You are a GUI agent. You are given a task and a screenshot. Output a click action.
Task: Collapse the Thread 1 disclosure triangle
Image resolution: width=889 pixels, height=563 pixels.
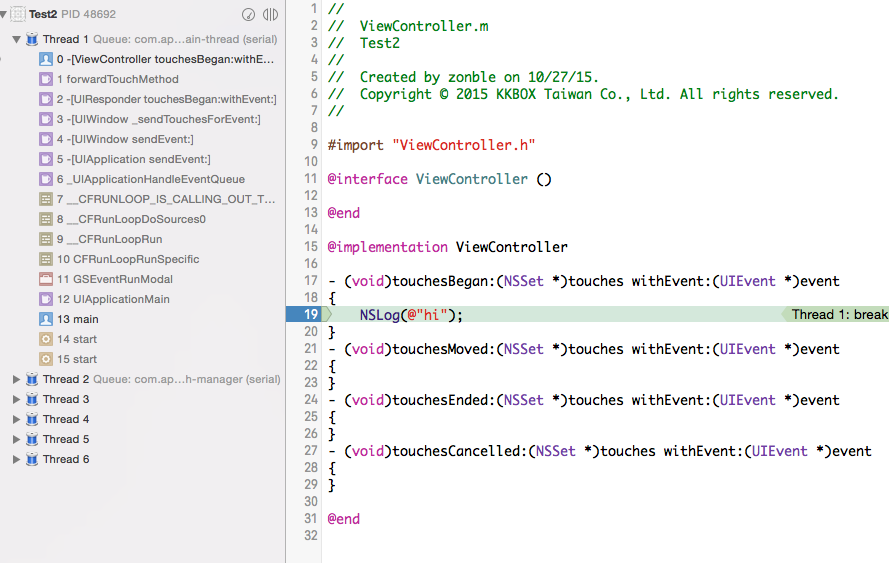coord(16,39)
